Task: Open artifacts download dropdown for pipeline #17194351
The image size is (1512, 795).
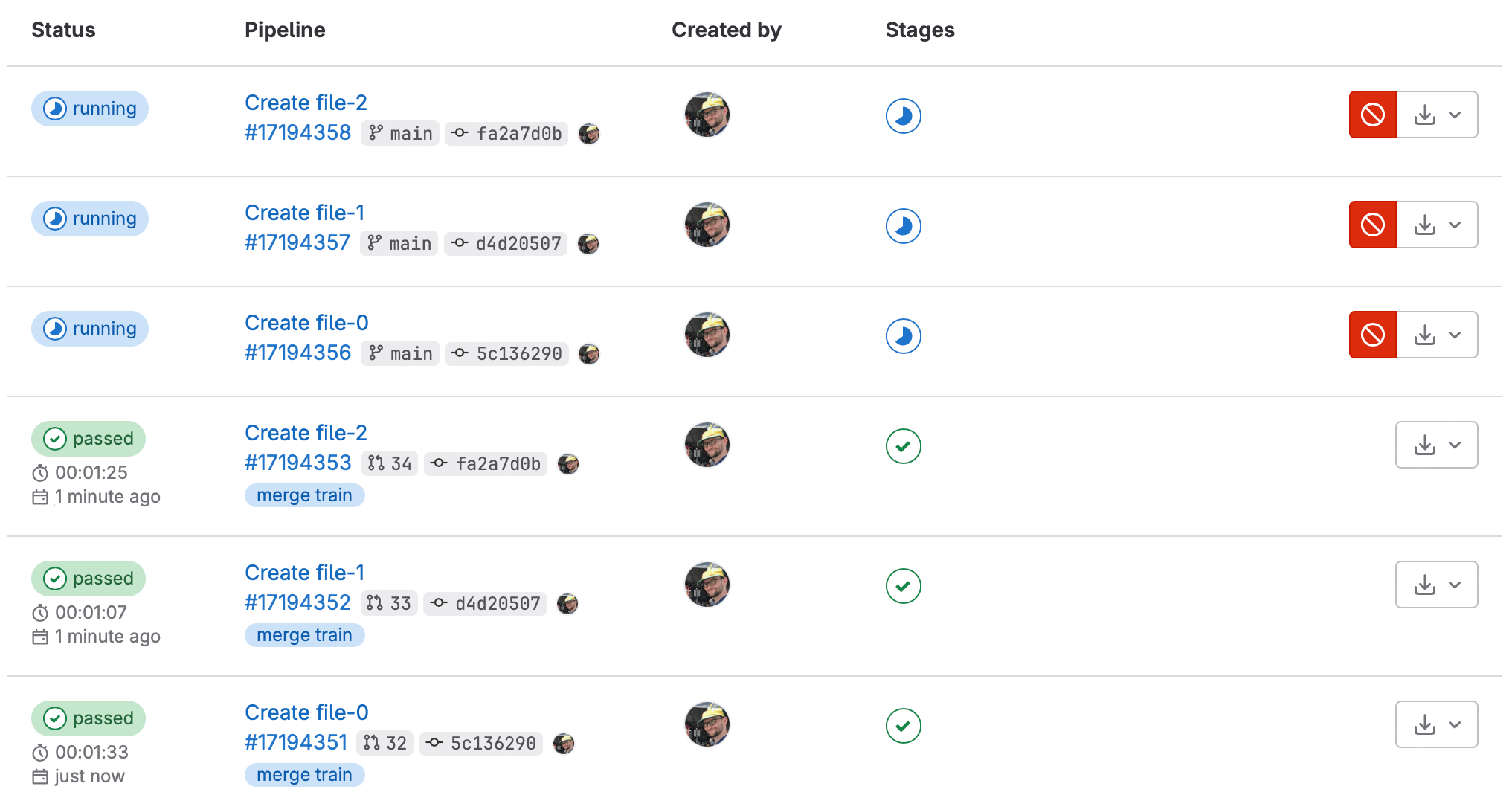Action: 1437,724
